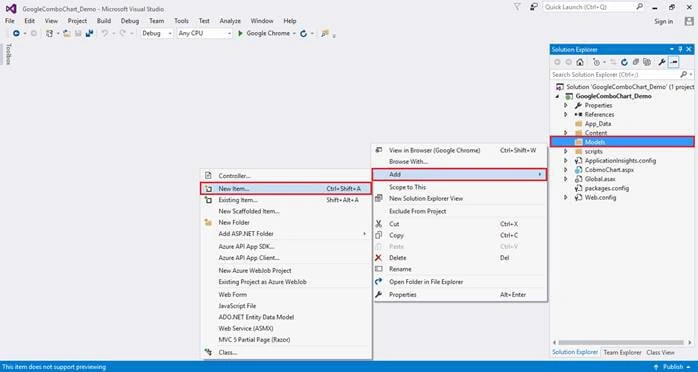Image resolution: width=698 pixels, height=372 pixels.
Task: Click the Quick Launch magnifier icon
Action: tap(639, 7)
